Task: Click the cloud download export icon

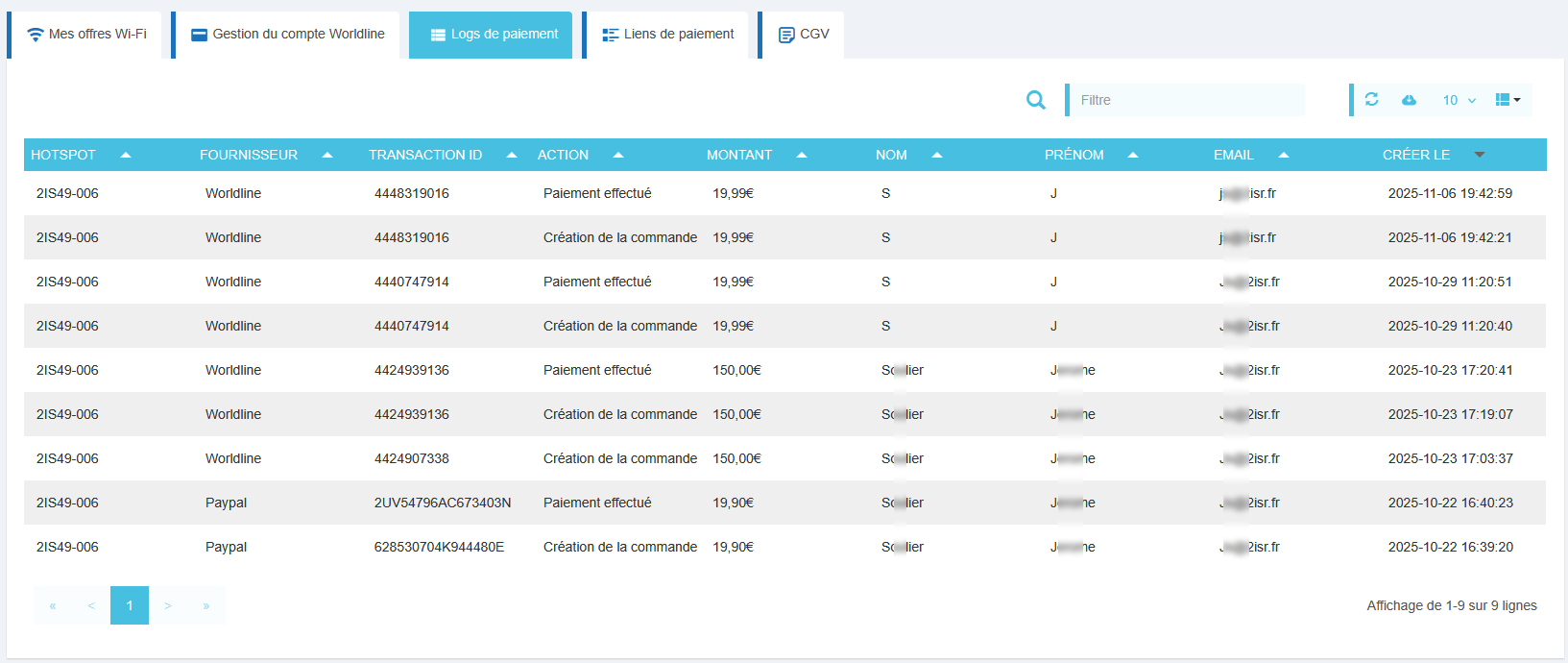Action: pyautogui.click(x=1409, y=100)
